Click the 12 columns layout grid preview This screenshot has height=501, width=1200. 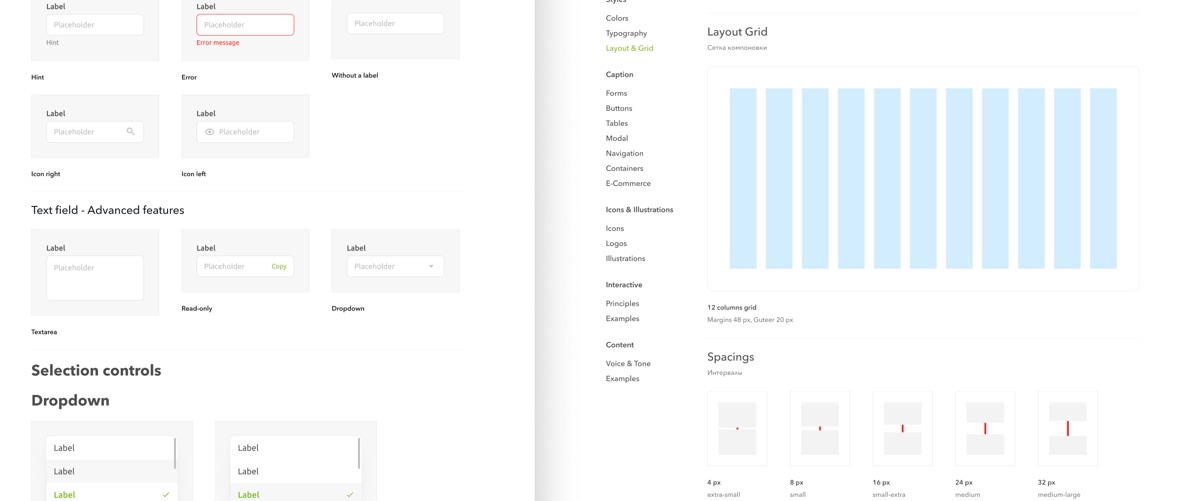pos(923,179)
